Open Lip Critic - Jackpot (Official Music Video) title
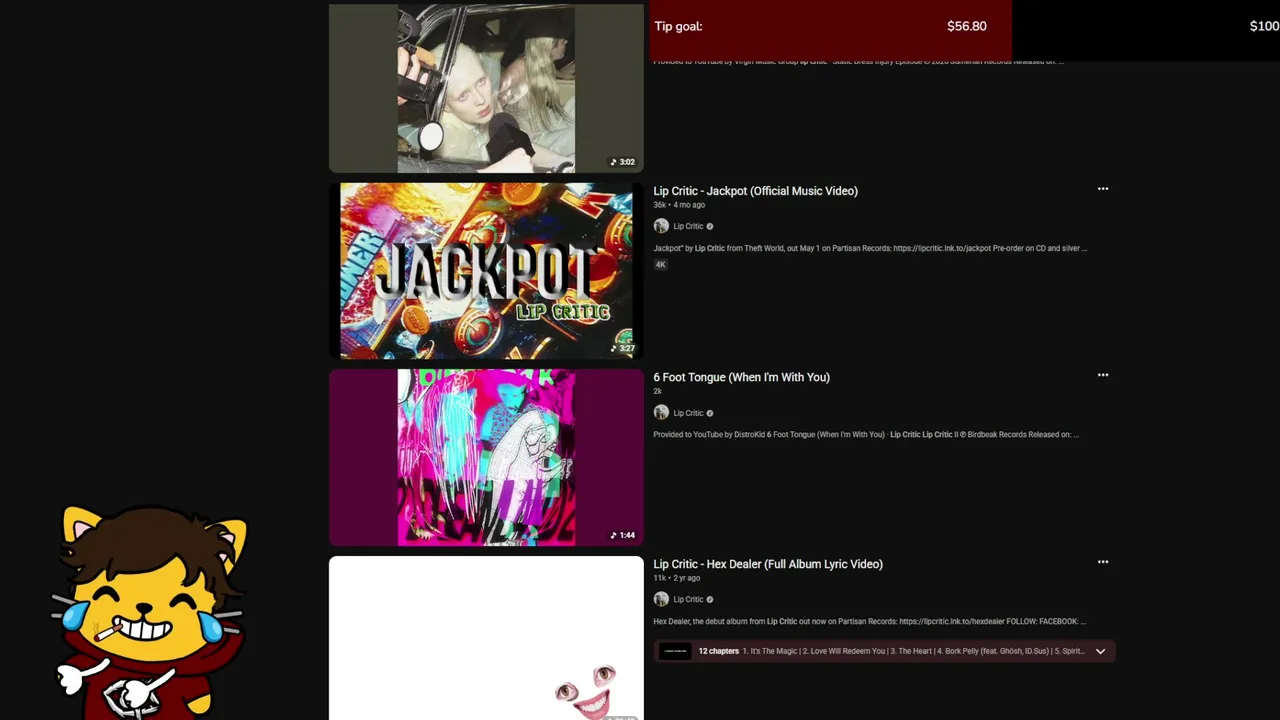 point(755,191)
